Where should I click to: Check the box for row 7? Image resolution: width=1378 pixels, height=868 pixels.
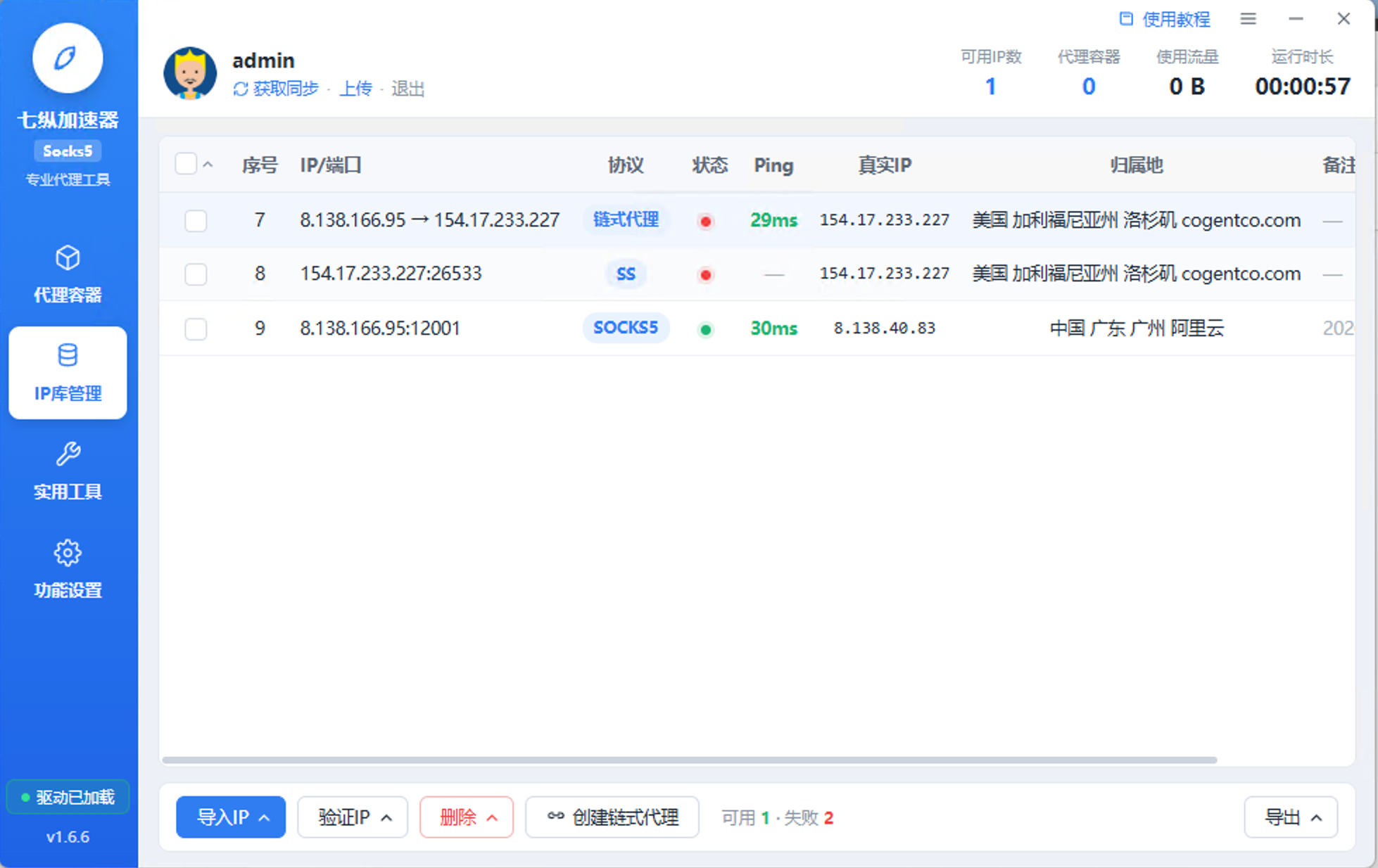[x=196, y=221]
